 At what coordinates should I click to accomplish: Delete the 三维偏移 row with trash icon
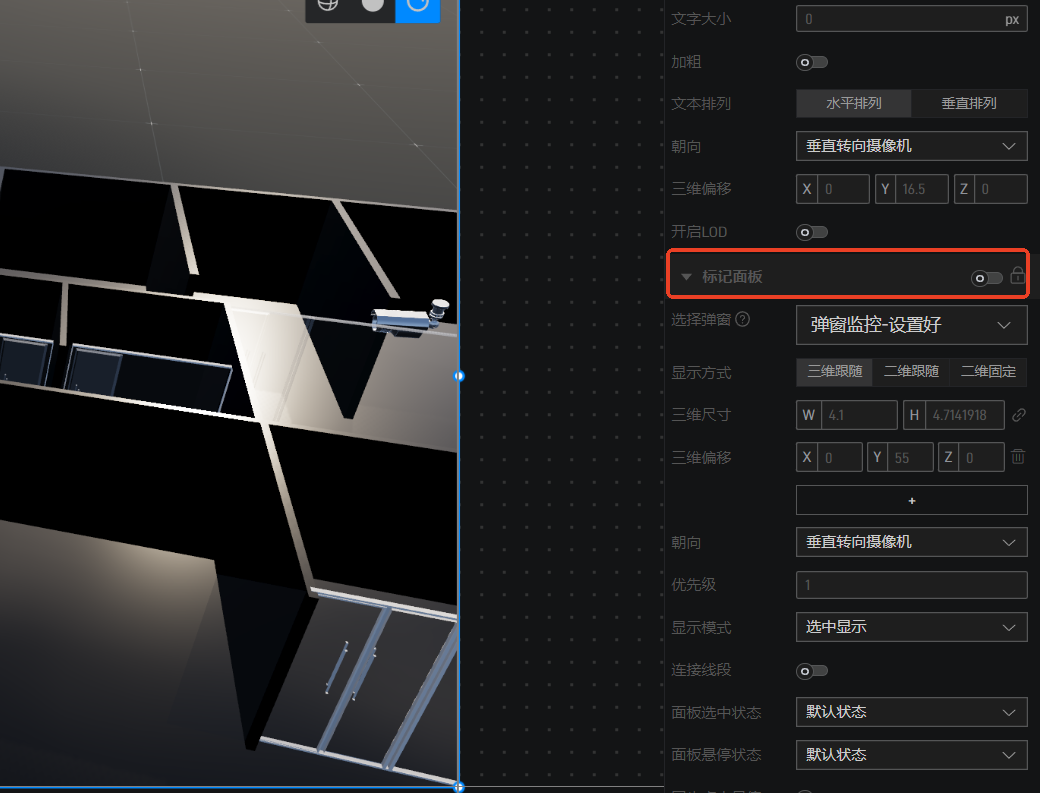point(1018,457)
